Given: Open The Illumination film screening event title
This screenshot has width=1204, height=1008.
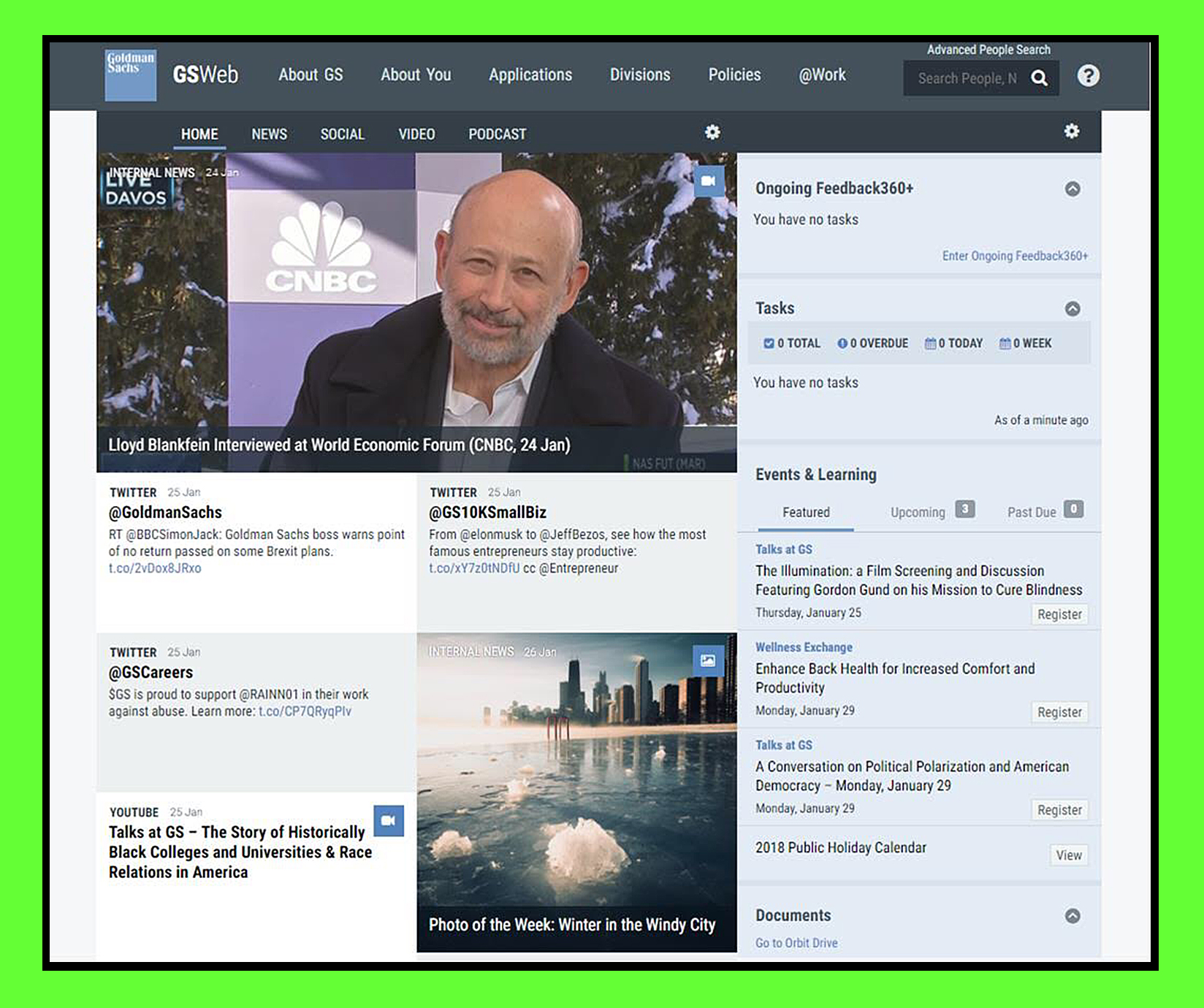Looking at the screenshot, I should point(918,581).
